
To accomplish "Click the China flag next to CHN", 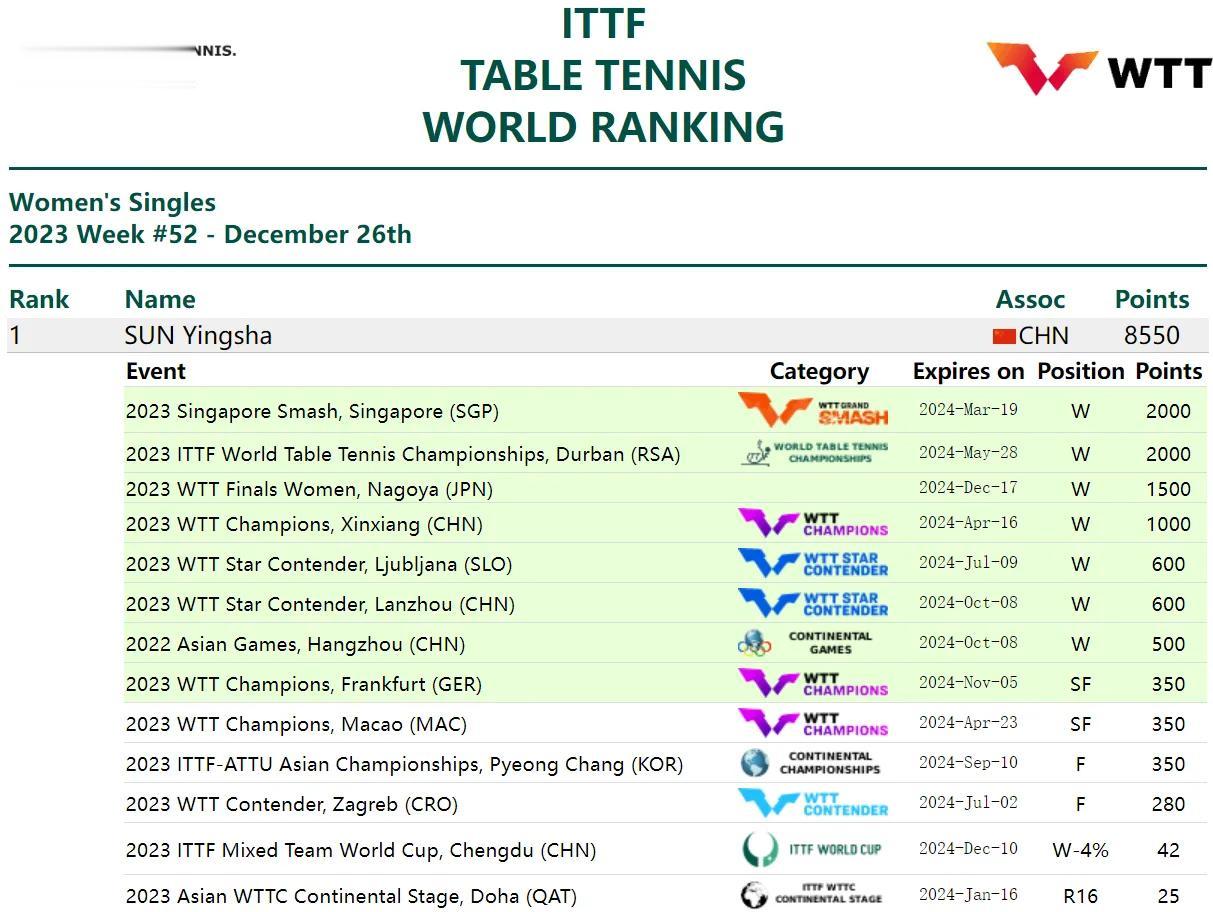I will pyautogui.click(x=1004, y=337).
